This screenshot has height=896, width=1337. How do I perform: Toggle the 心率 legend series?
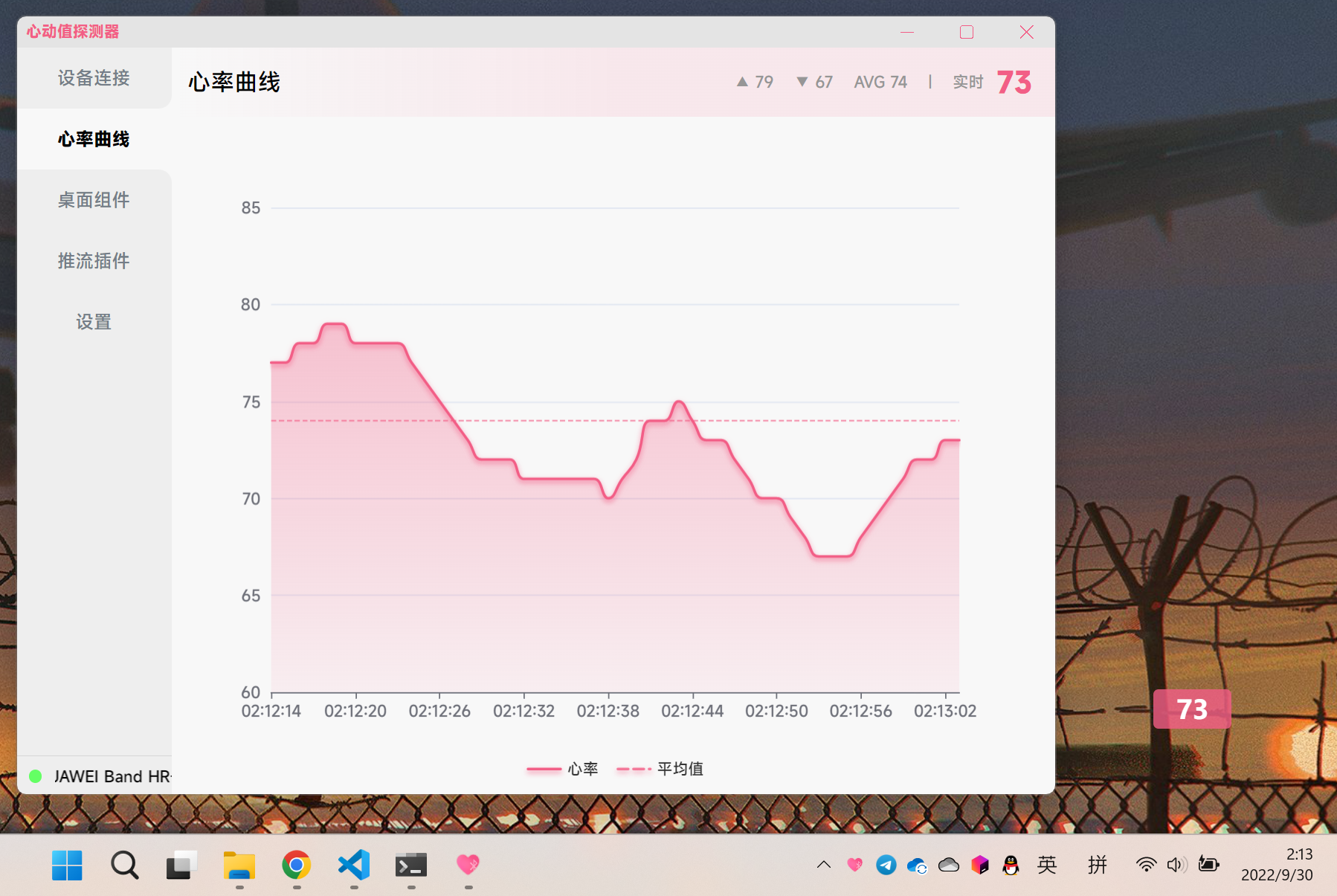[x=562, y=769]
